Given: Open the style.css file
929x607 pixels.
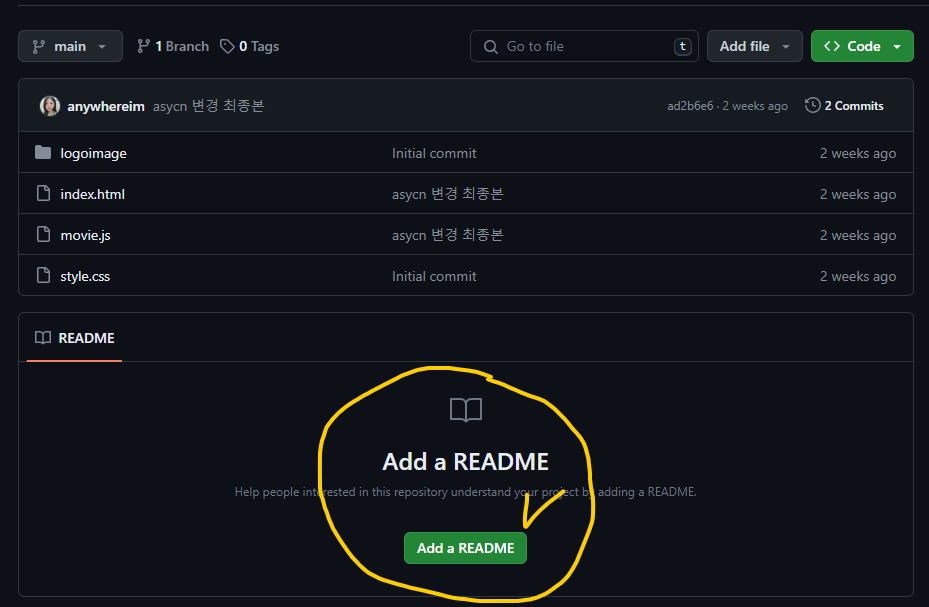Looking at the screenshot, I should tap(85, 276).
